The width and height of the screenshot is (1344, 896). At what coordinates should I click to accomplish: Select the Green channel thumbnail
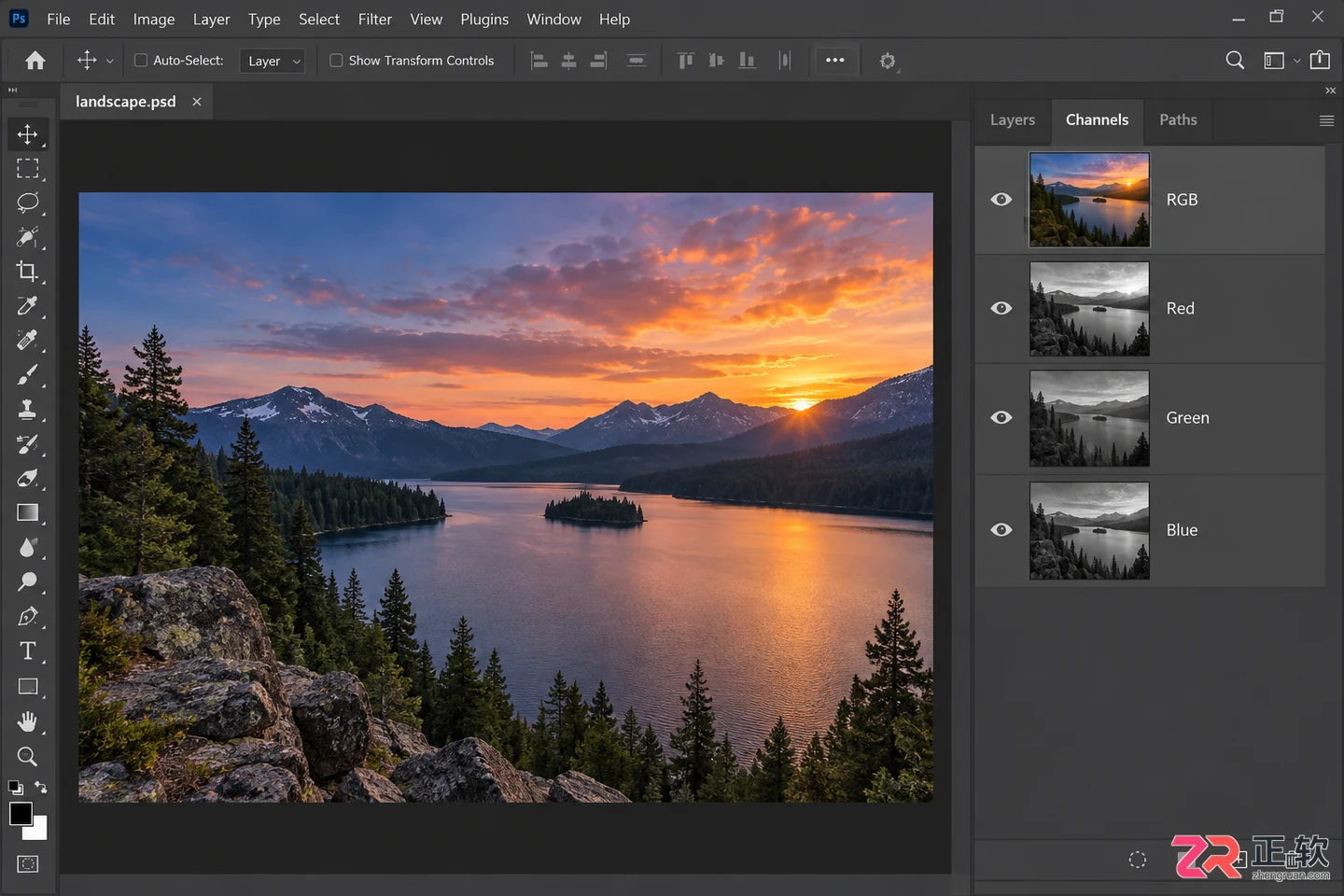[x=1089, y=418]
